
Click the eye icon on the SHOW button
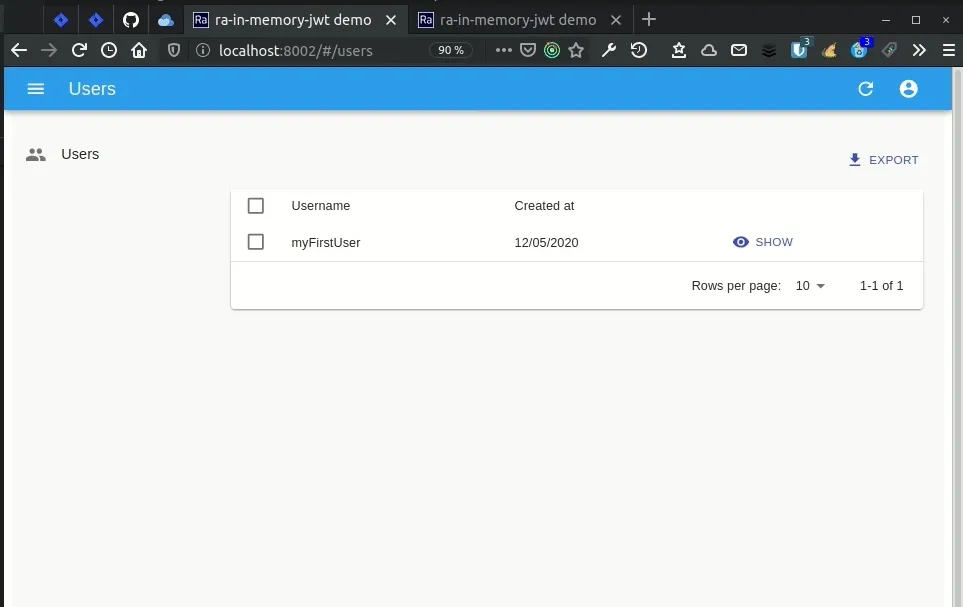coord(740,241)
